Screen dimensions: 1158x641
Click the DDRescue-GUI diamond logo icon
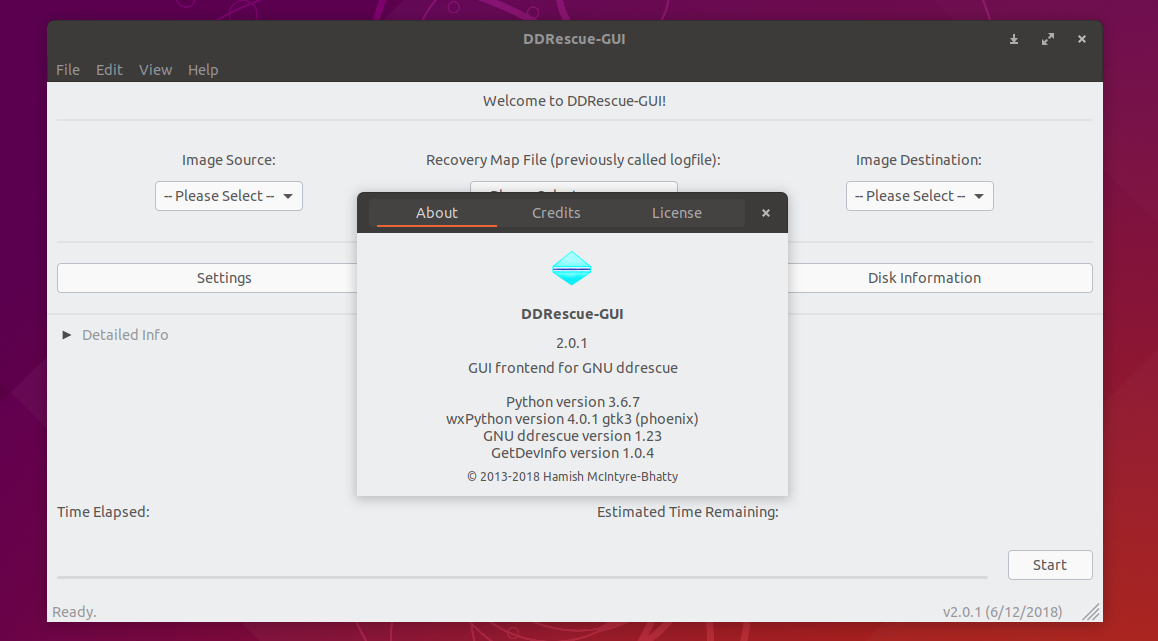(x=572, y=268)
